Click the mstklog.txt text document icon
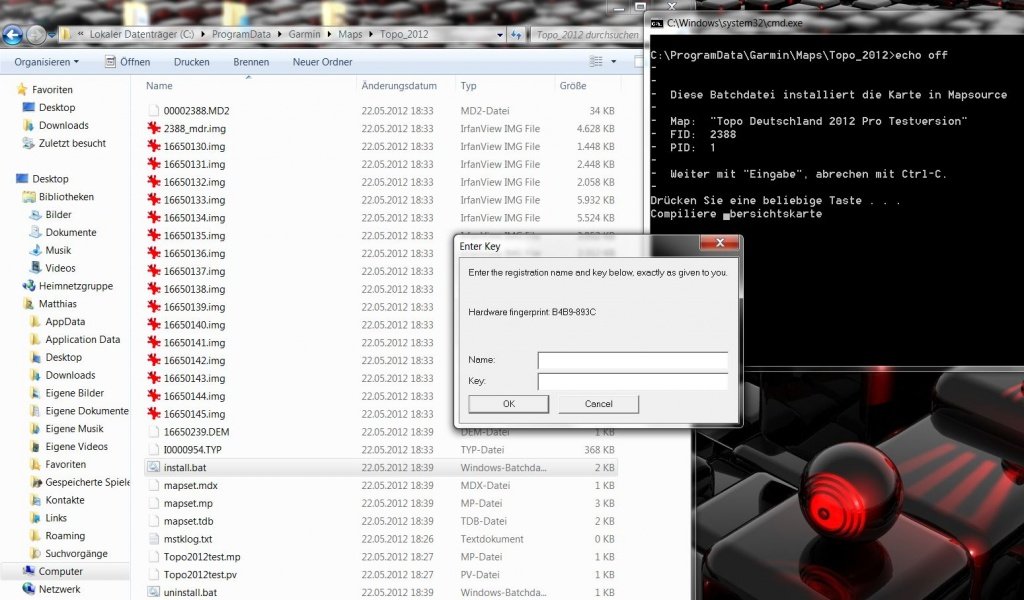Viewport: 1024px width, 600px height. (154, 539)
